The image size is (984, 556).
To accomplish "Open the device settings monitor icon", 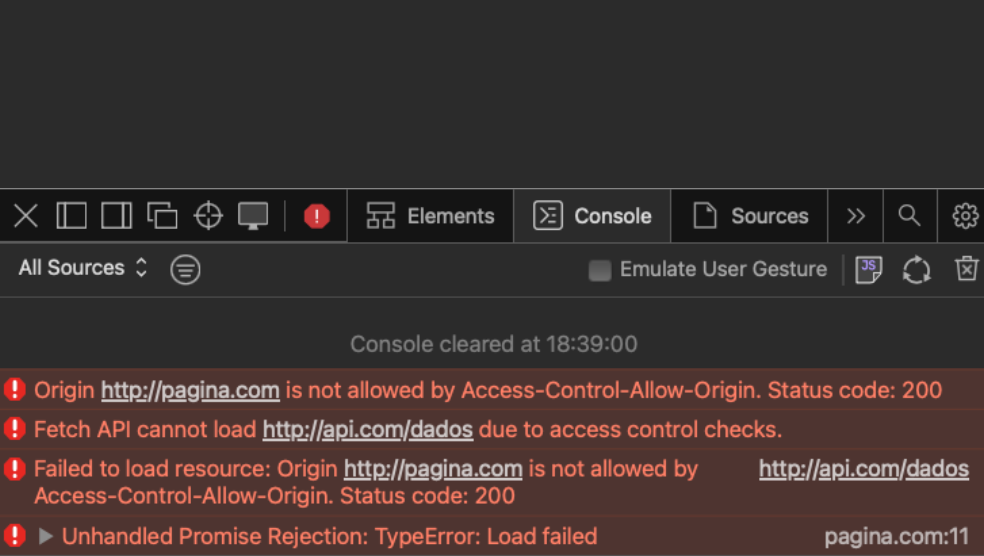I will (x=253, y=216).
